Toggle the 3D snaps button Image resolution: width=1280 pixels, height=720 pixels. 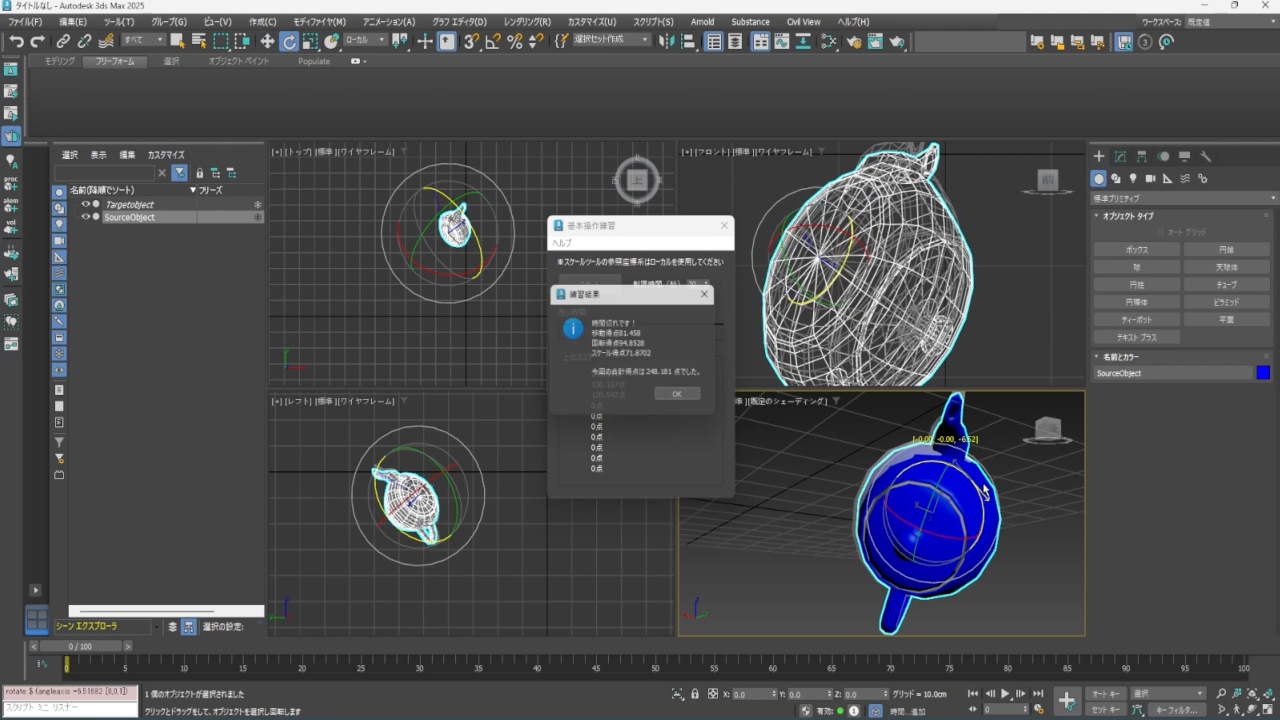coord(471,41)
